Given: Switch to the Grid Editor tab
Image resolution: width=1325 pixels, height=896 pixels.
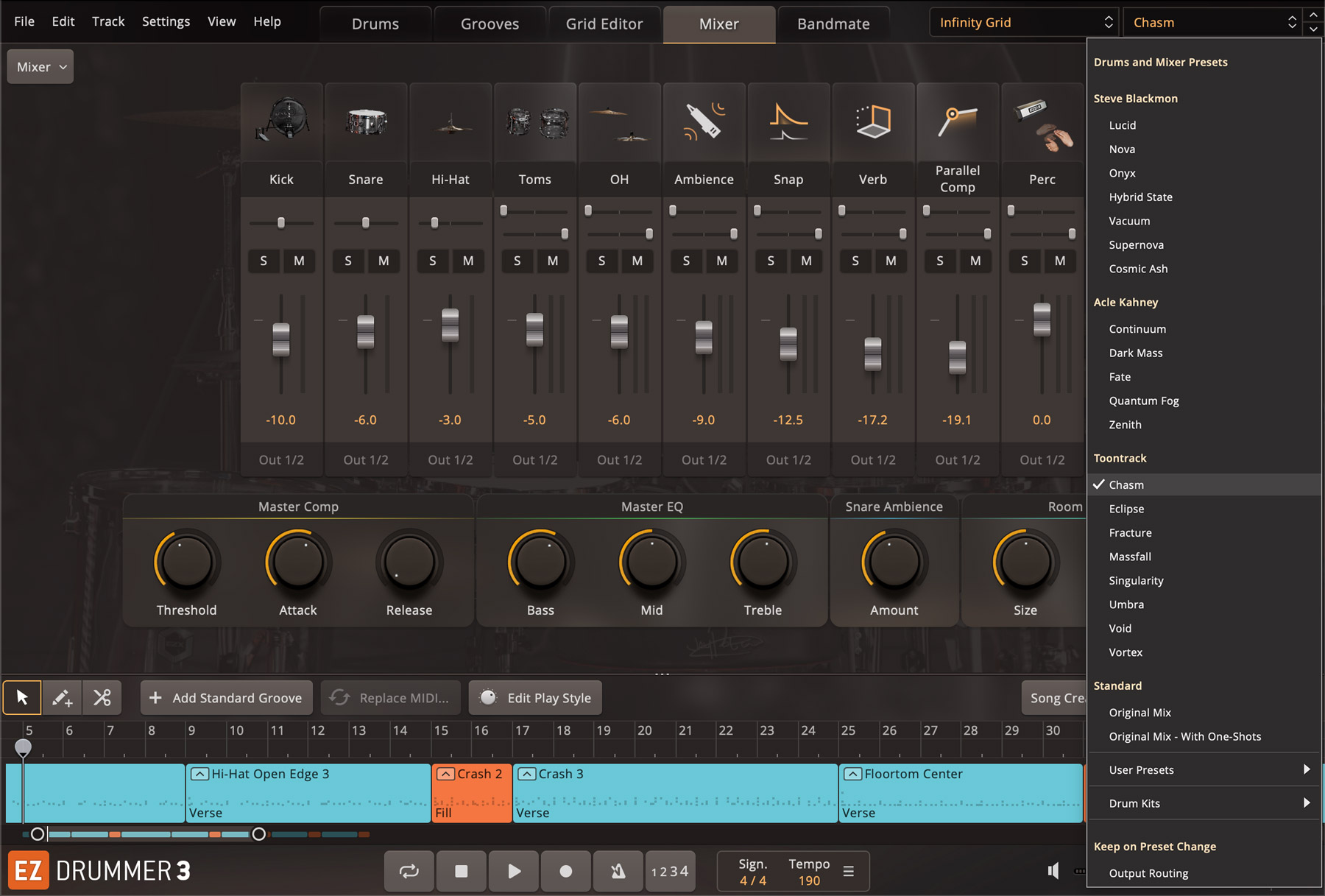Looking at the screenshot, I should pos(604,24).
